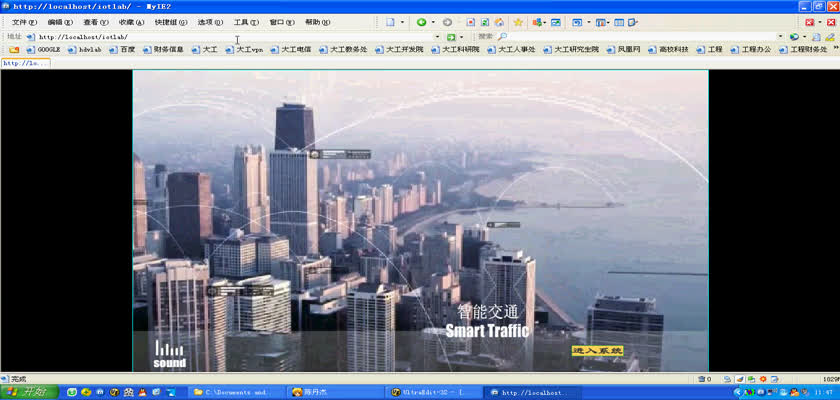Open the 选项 menu
The height and width of the screenshot is (400, 840).
(211, 22)
